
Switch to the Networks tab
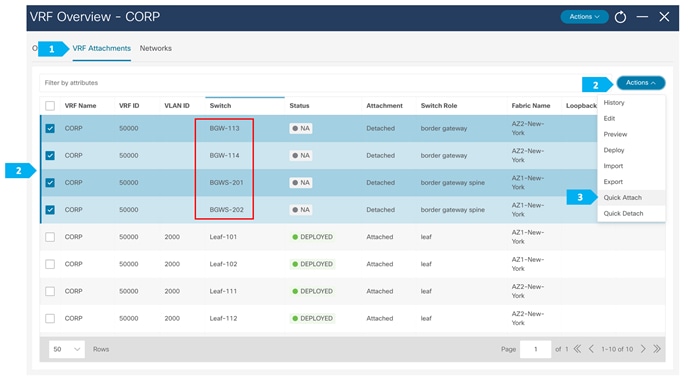156,48
